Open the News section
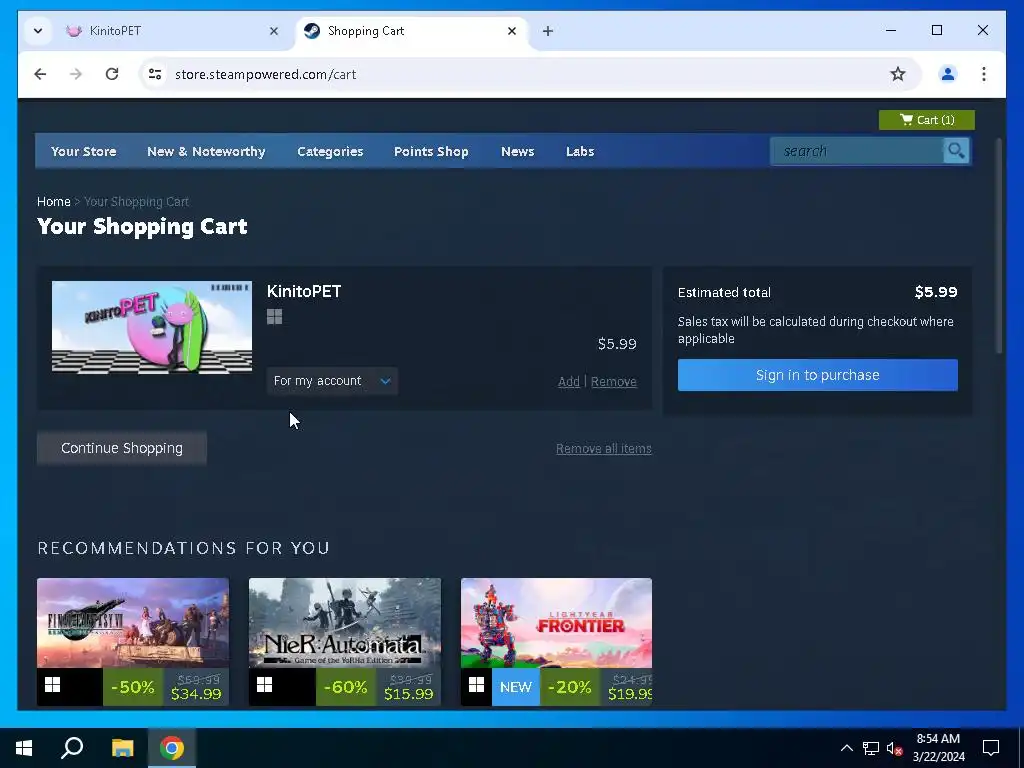 (517, 151)
